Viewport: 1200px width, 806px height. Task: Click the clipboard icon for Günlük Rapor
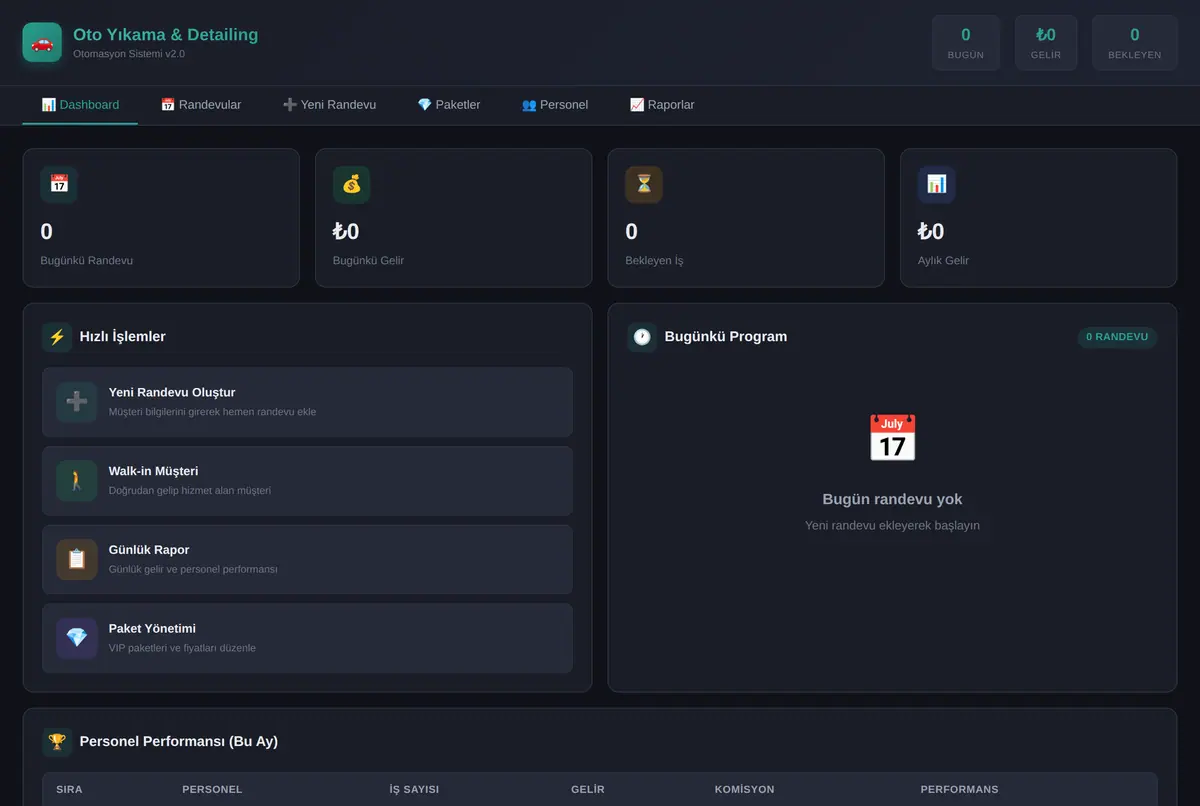pyautogui.click(x=77, y=559)
